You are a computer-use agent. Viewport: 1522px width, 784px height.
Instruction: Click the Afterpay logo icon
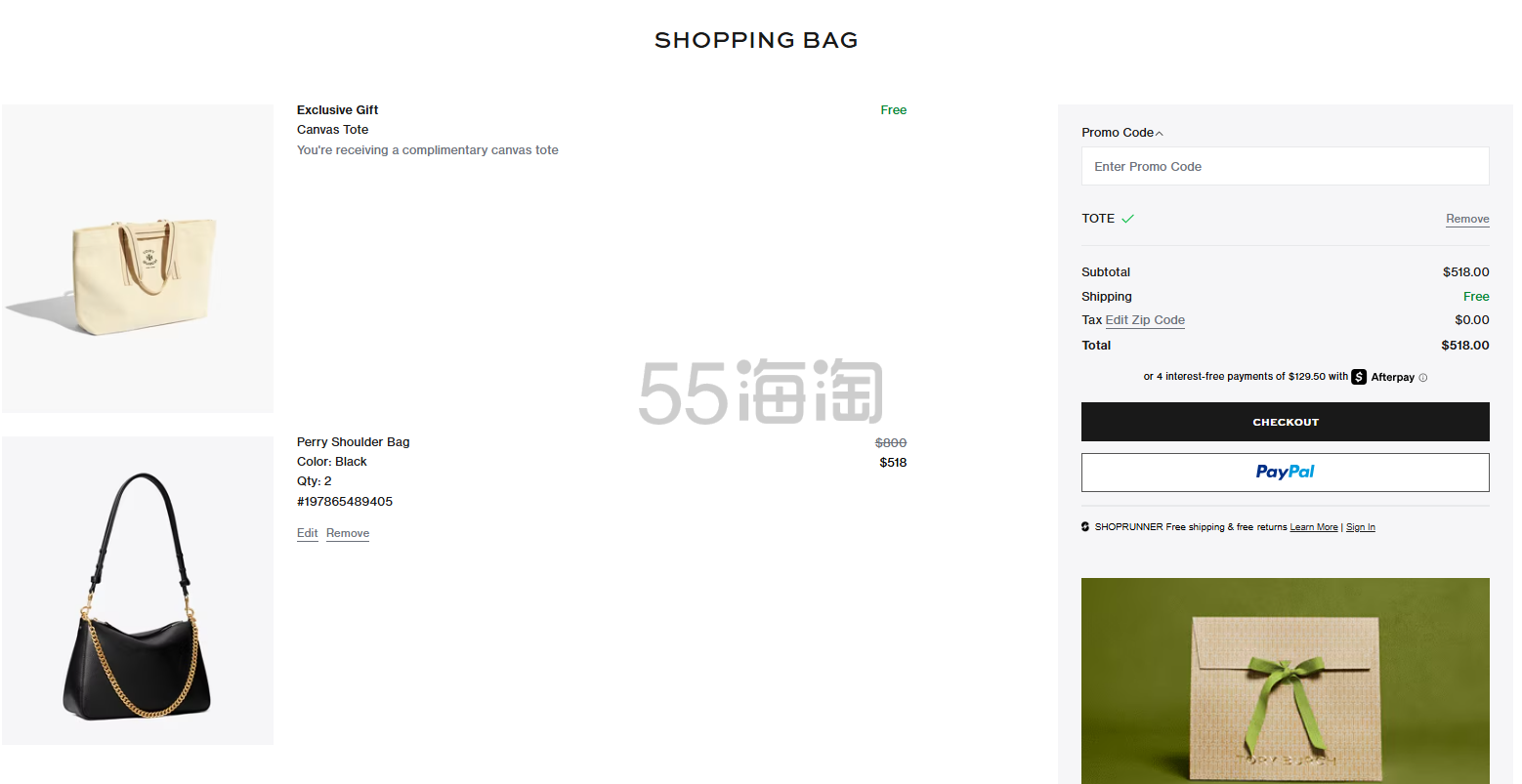(1359, 377)
